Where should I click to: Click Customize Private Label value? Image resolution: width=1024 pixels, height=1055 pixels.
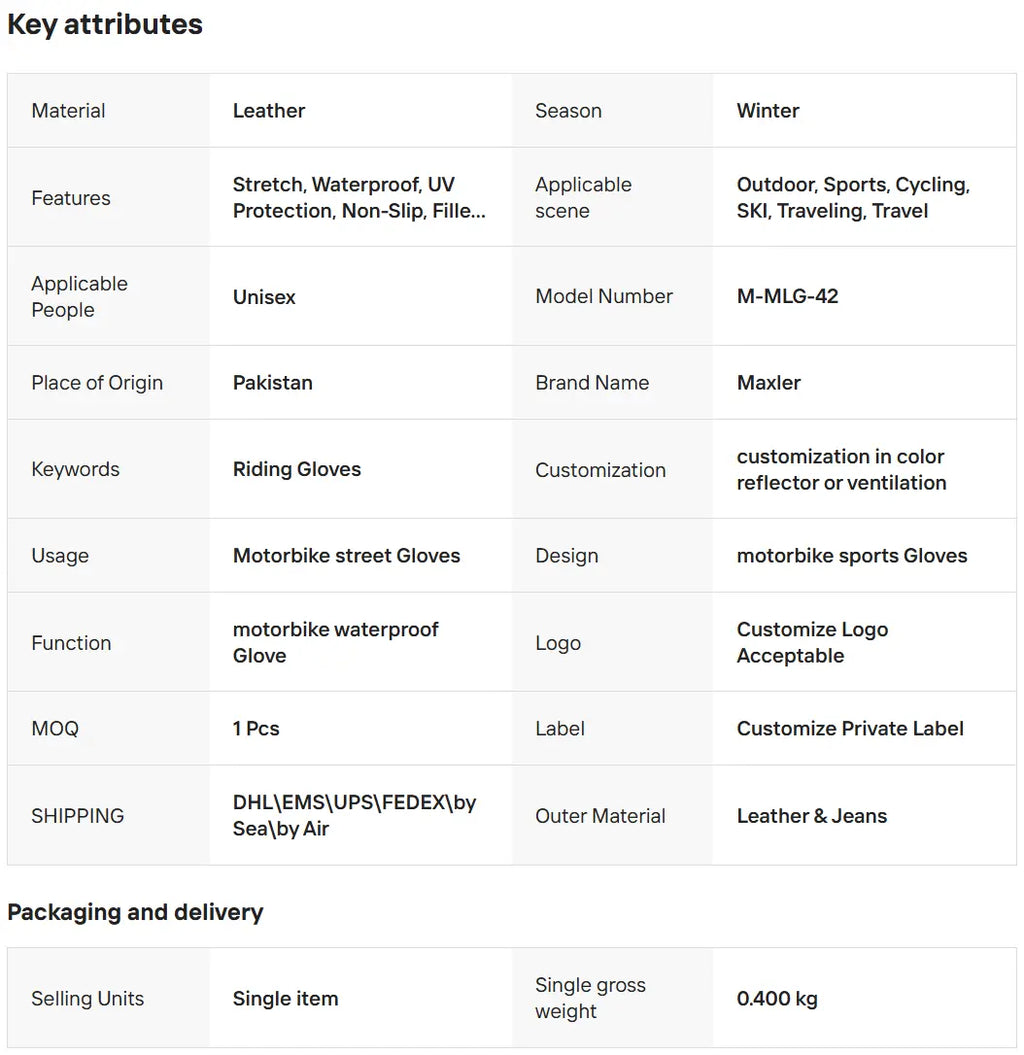click(850, 729)
